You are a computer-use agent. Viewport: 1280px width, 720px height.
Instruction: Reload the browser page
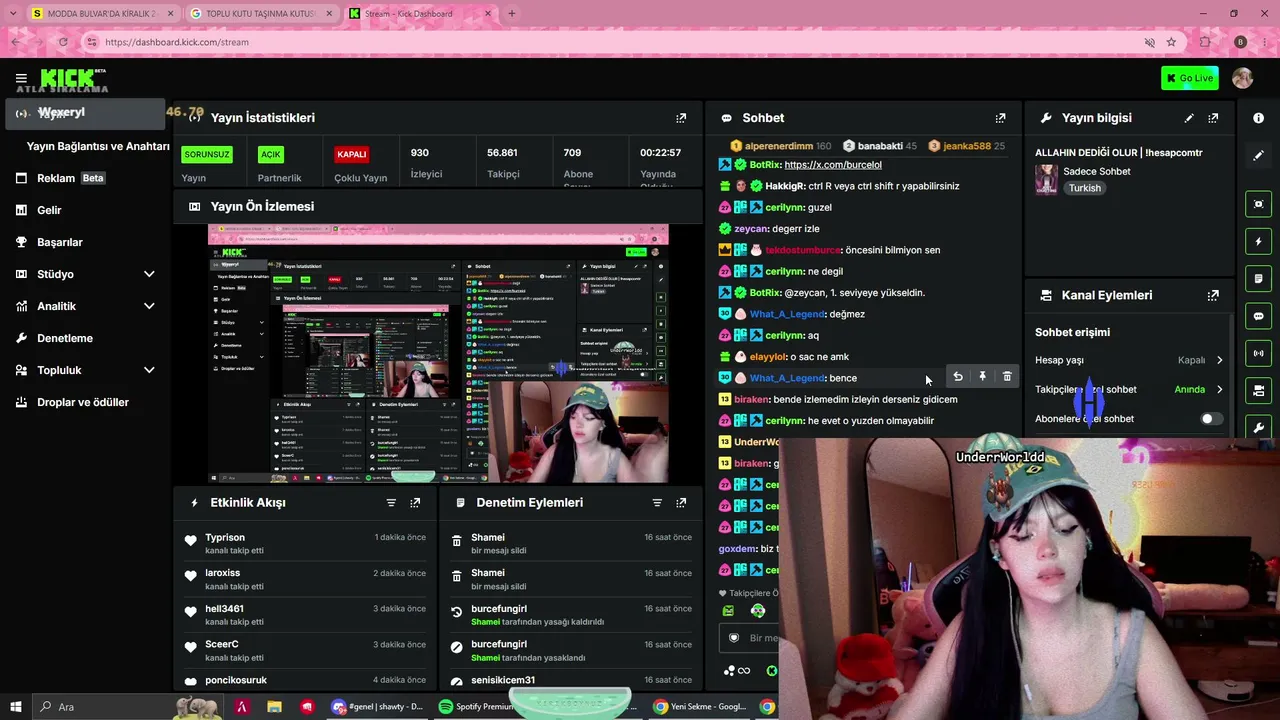pyautogui.click(x=62, y=42)
